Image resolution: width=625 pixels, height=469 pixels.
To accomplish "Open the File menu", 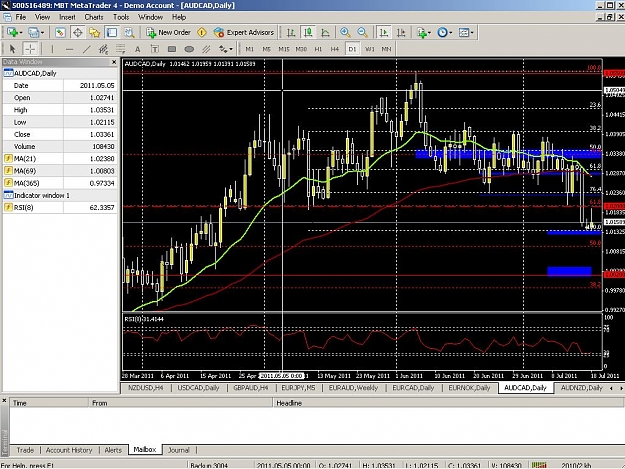I will 21,17.
